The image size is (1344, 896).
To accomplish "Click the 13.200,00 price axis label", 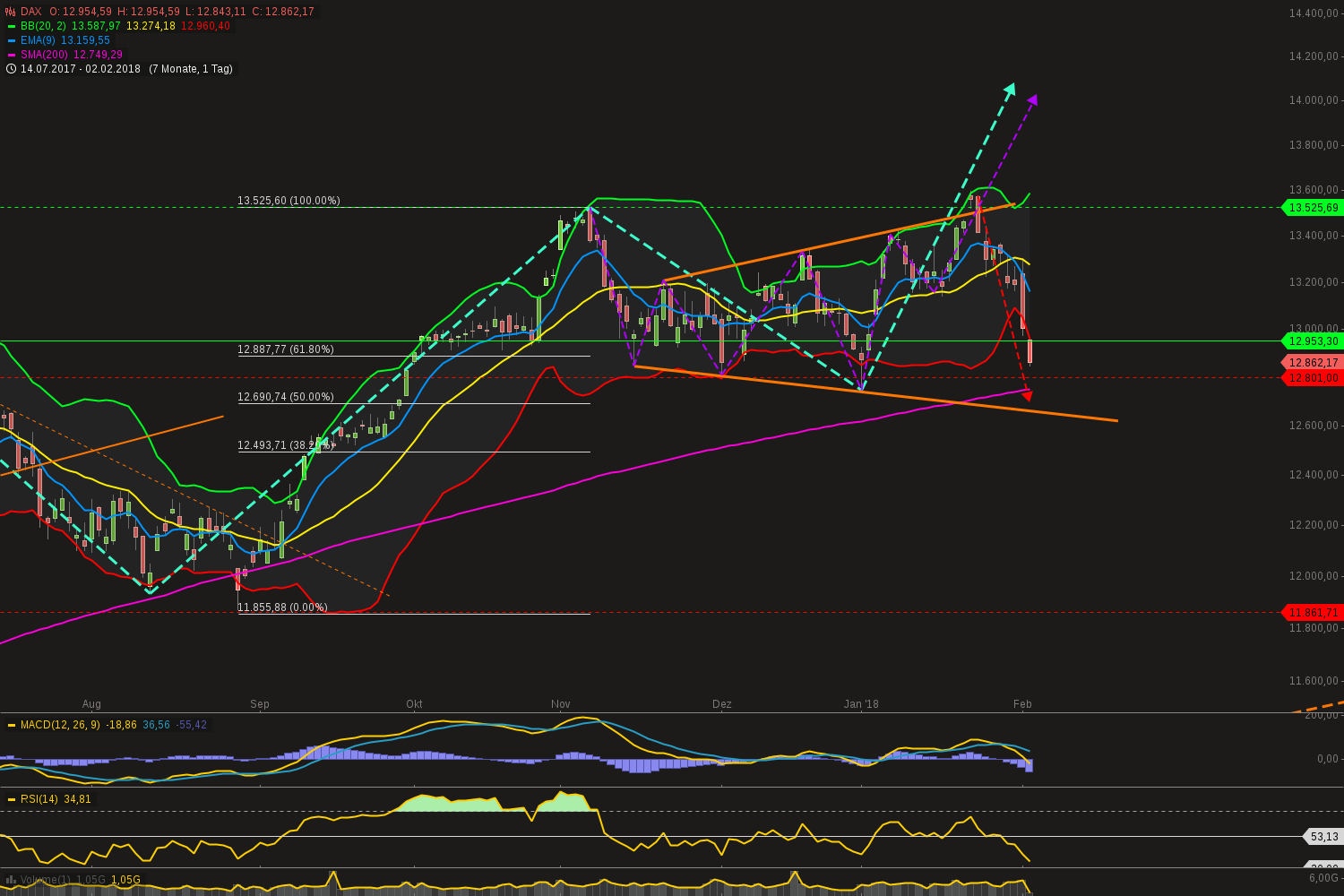I will point(1314,282).
